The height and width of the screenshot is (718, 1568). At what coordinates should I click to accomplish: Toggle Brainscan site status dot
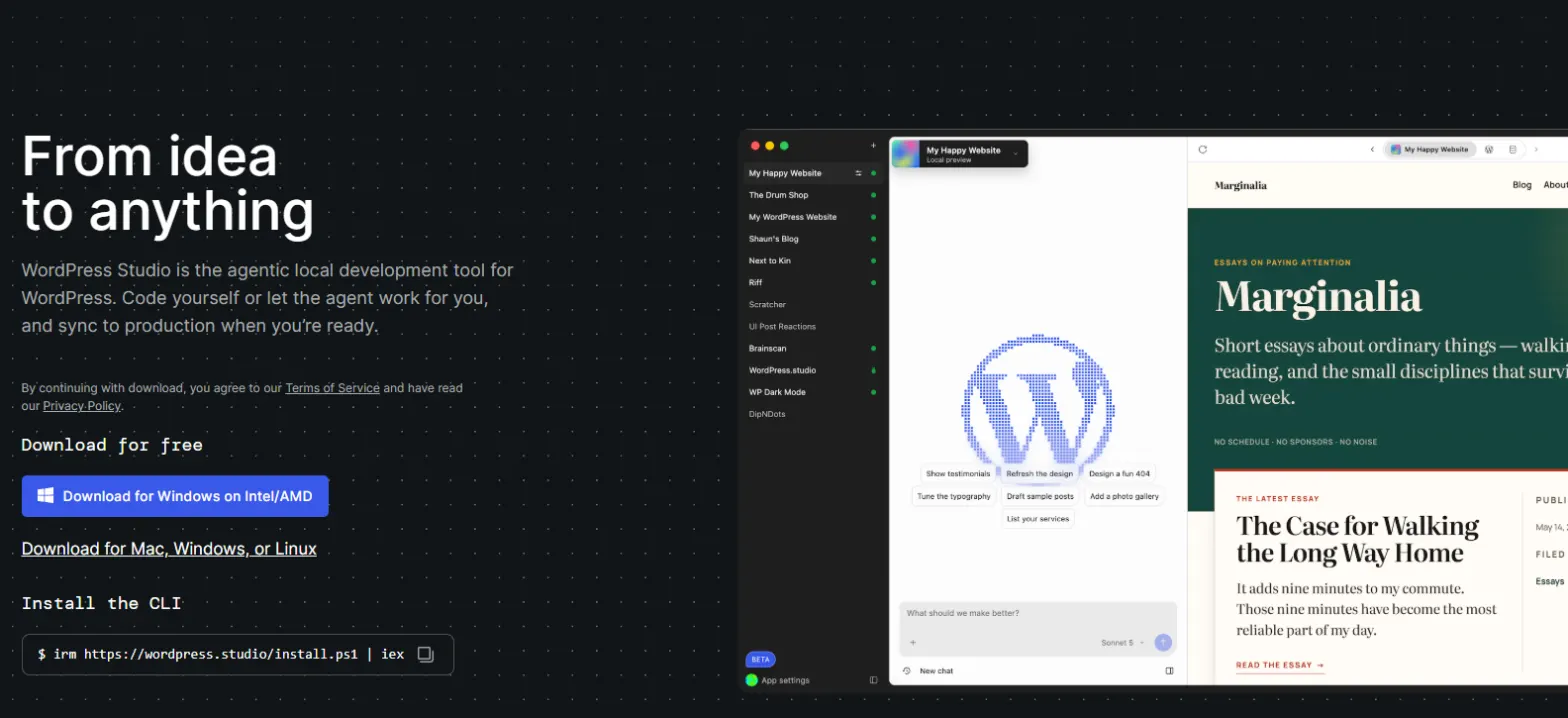click(x=873, y=348)
